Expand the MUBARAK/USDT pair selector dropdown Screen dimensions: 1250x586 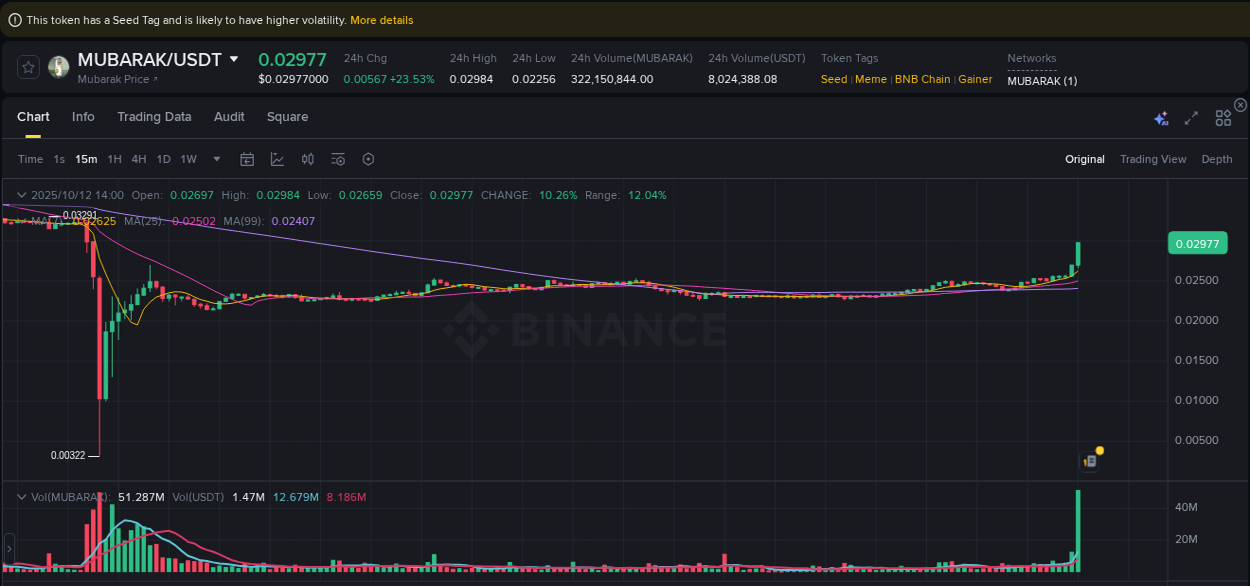click(x=233, y=59)
